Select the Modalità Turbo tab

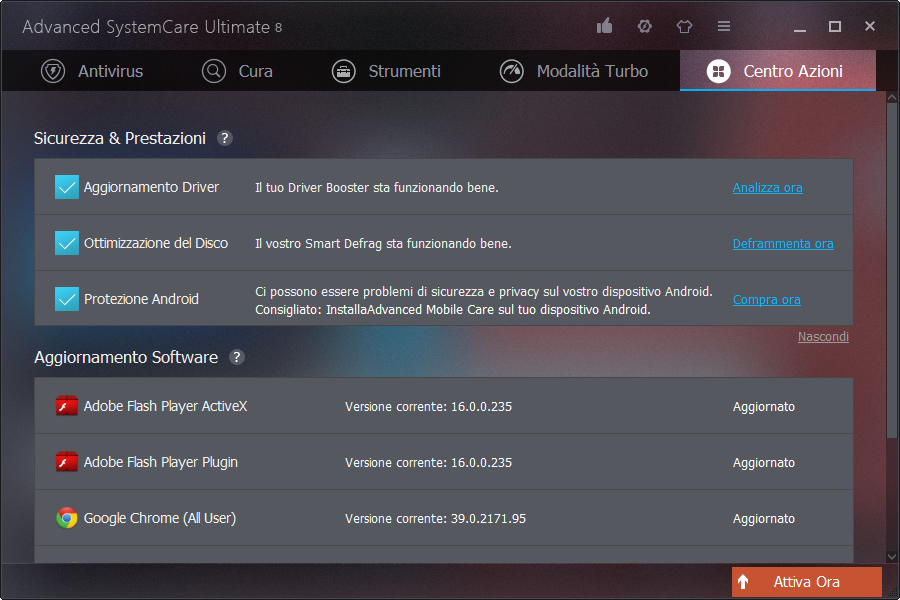tap(574, 71)
